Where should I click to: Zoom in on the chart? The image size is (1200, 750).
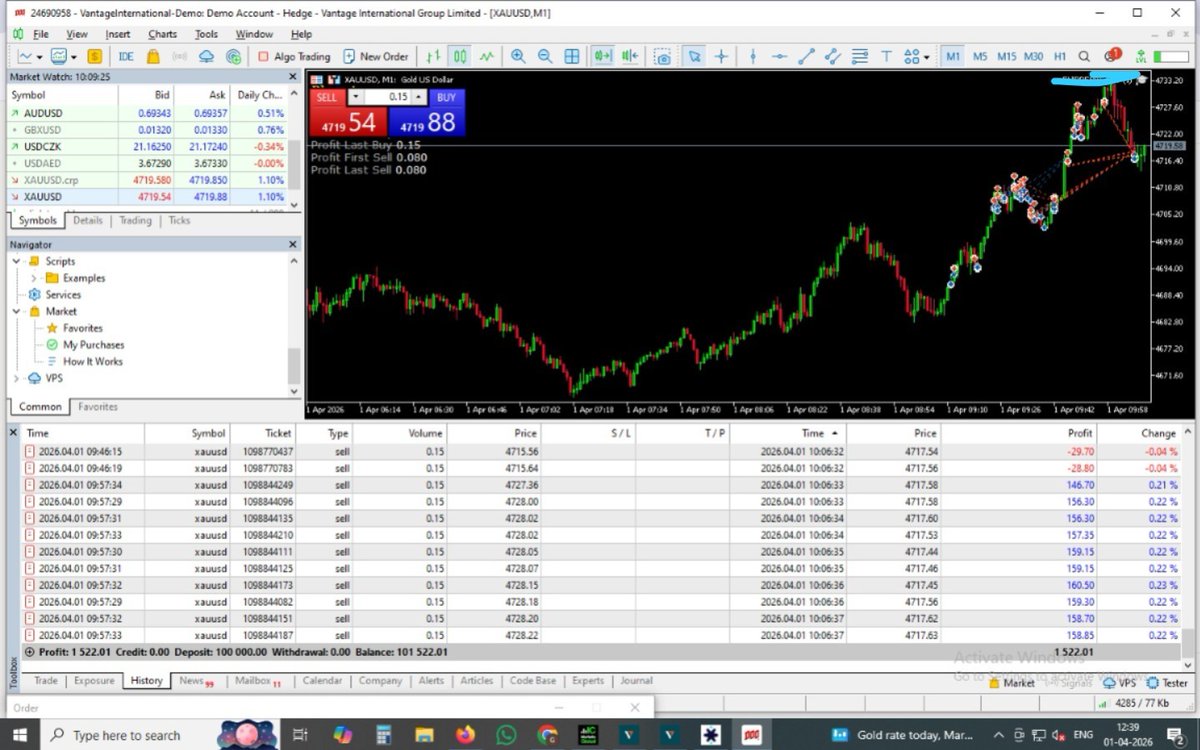(518, 57)
